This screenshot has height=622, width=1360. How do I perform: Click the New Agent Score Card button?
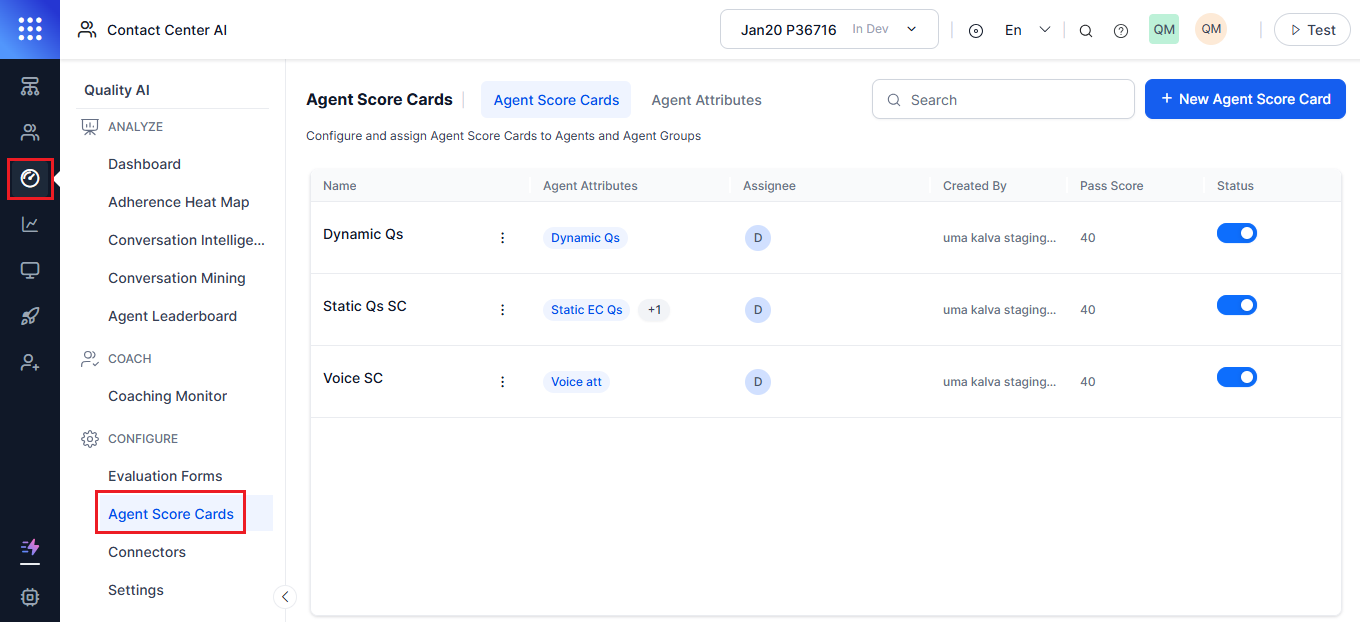click(x=1244, y=99)
